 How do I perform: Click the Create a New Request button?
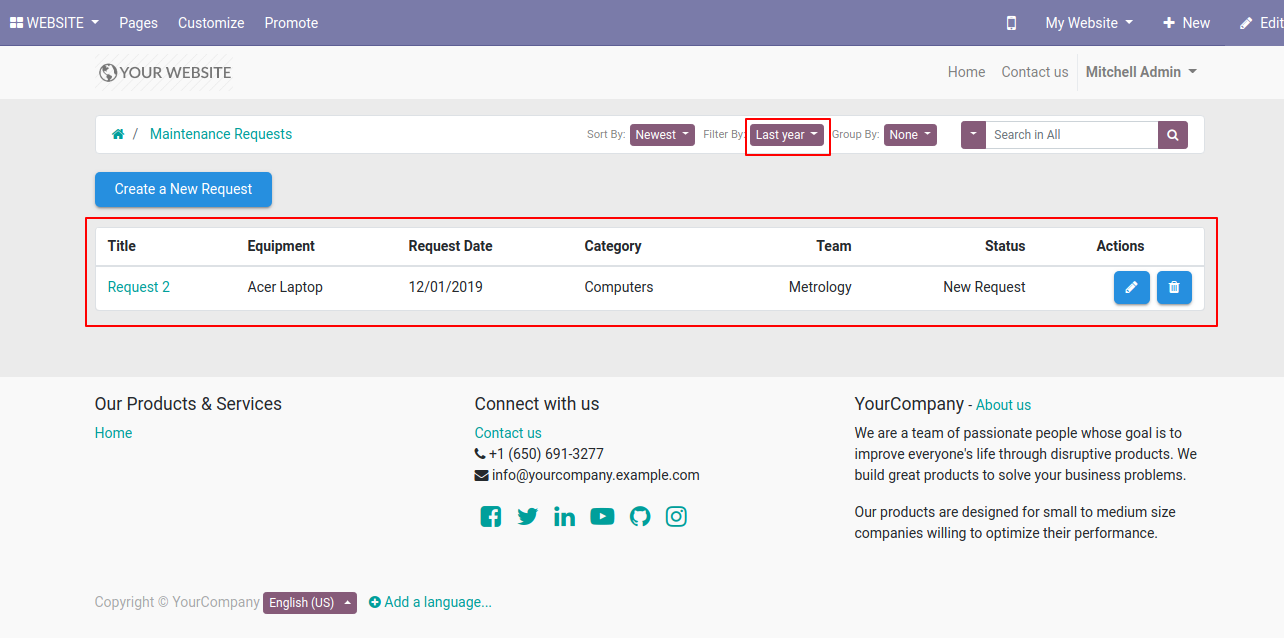coord(183,189)
